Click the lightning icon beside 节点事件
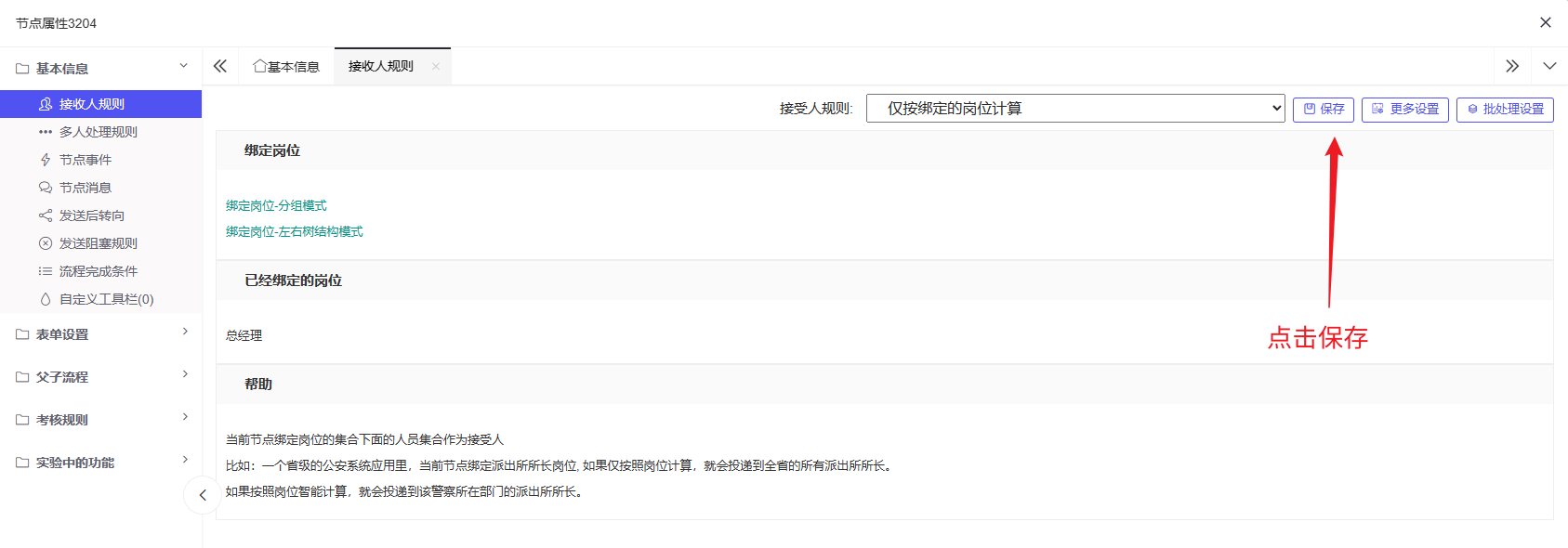The image size is (1568, 548). pos(46,160)
